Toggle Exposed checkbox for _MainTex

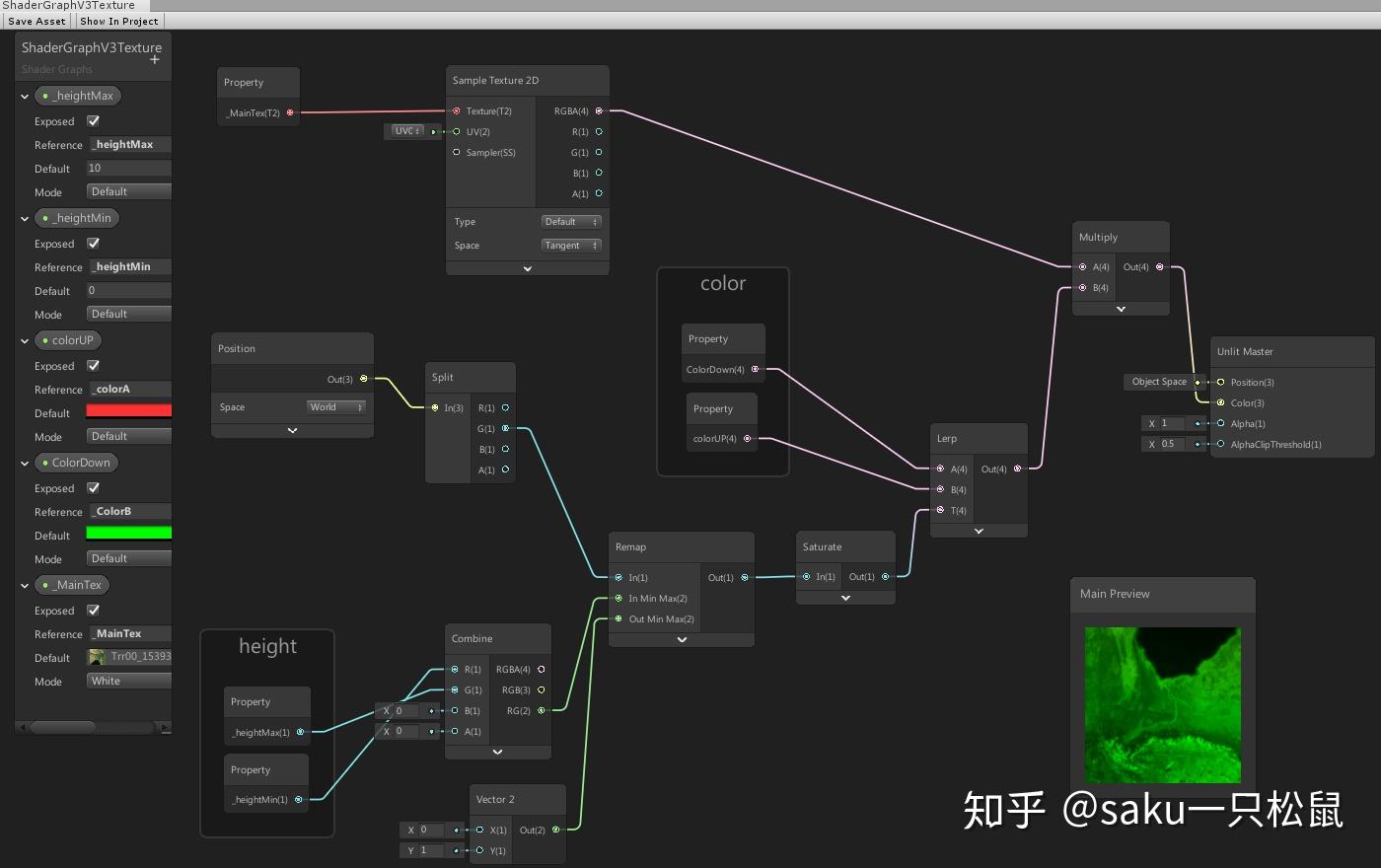point(94,611)
